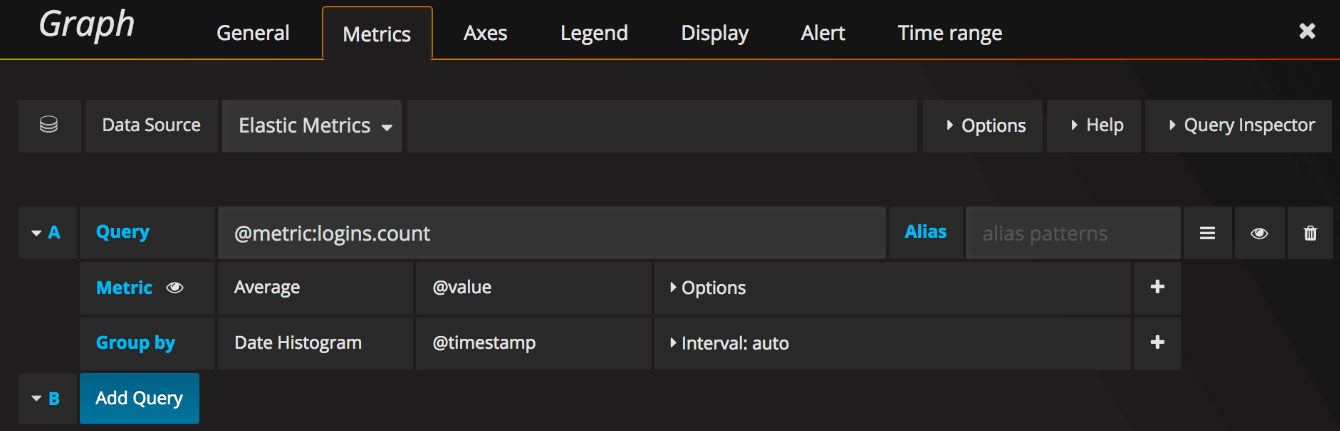Expand the Help section
The height and width of the screenshot is (431, 1340).
point(1095,126)
